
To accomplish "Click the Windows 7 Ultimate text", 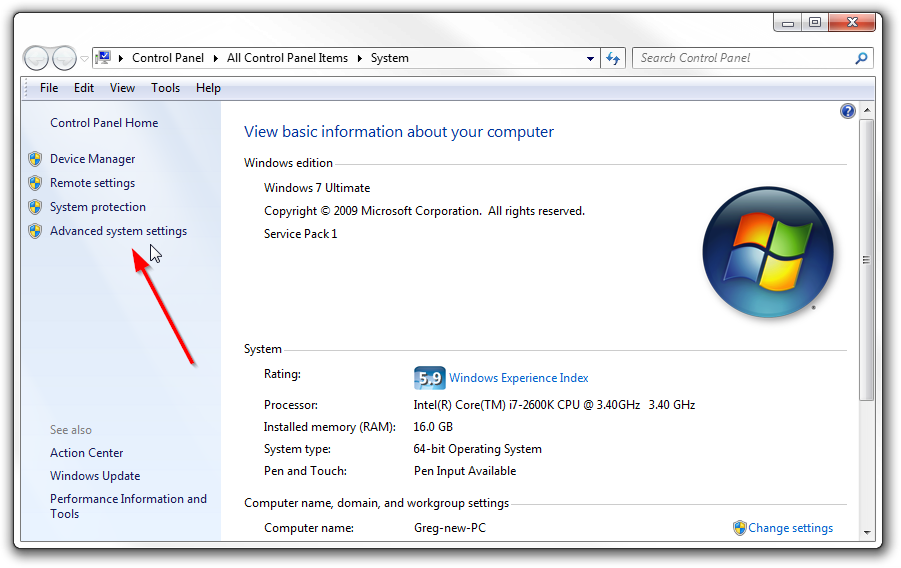I will click(x=317, y=188).
